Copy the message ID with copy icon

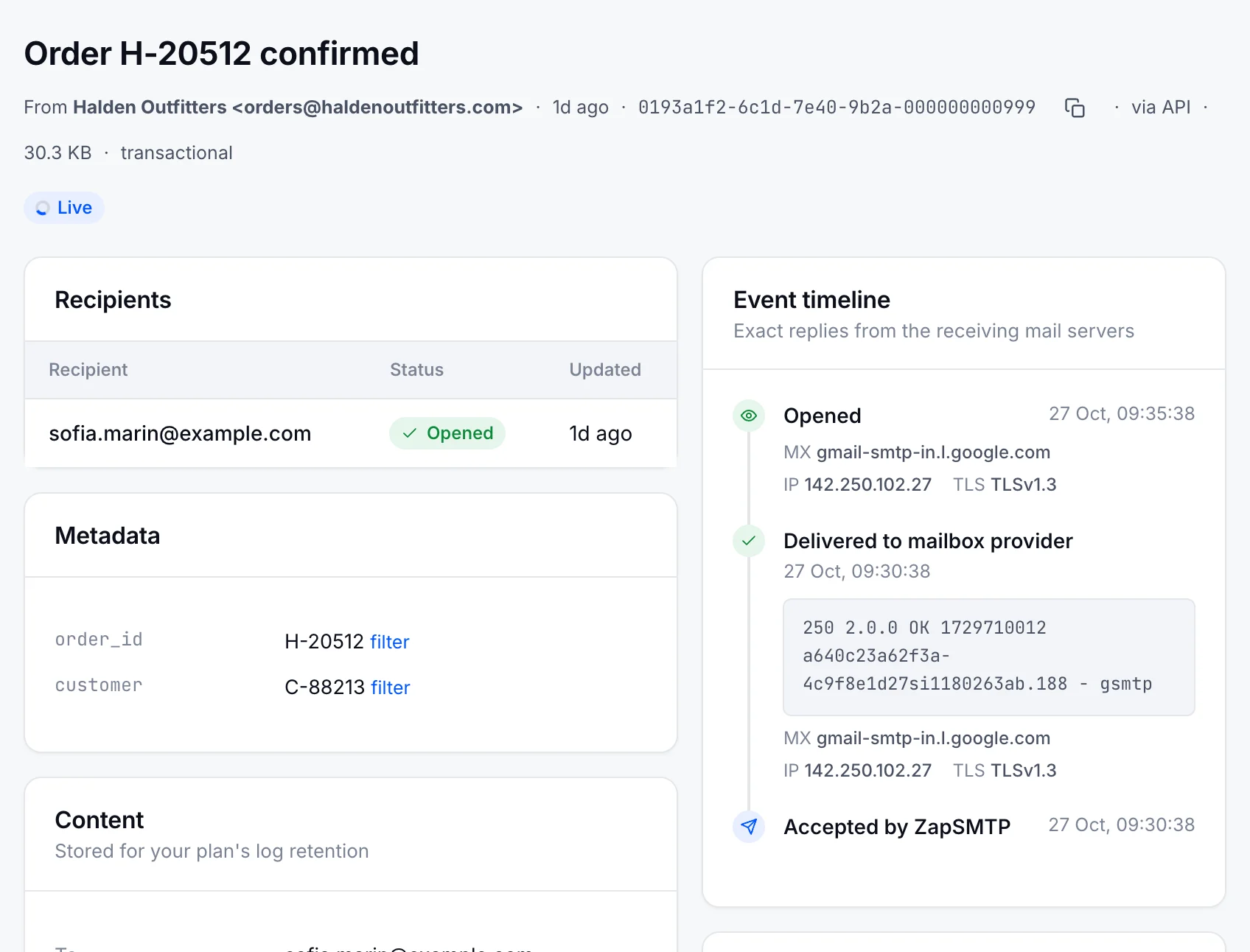(x=1075, y=108)
